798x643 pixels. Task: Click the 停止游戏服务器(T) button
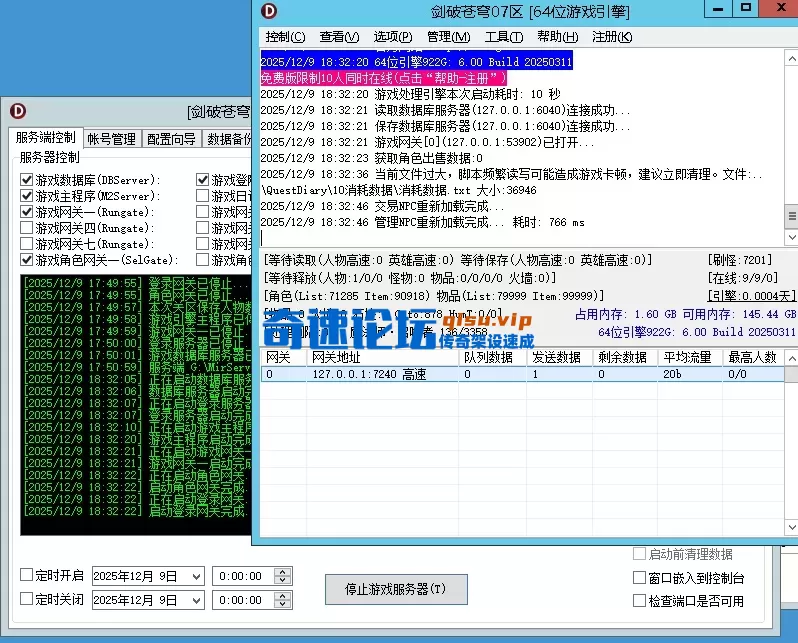tap(396, 590)
